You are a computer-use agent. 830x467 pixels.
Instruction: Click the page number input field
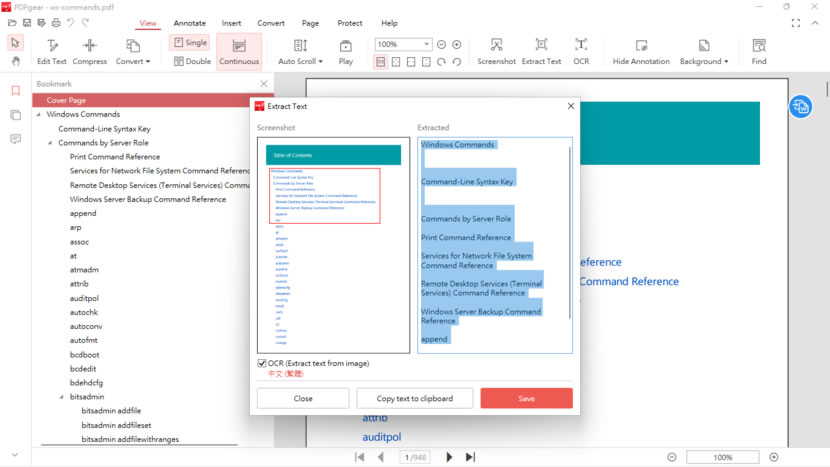pos(415,457)
